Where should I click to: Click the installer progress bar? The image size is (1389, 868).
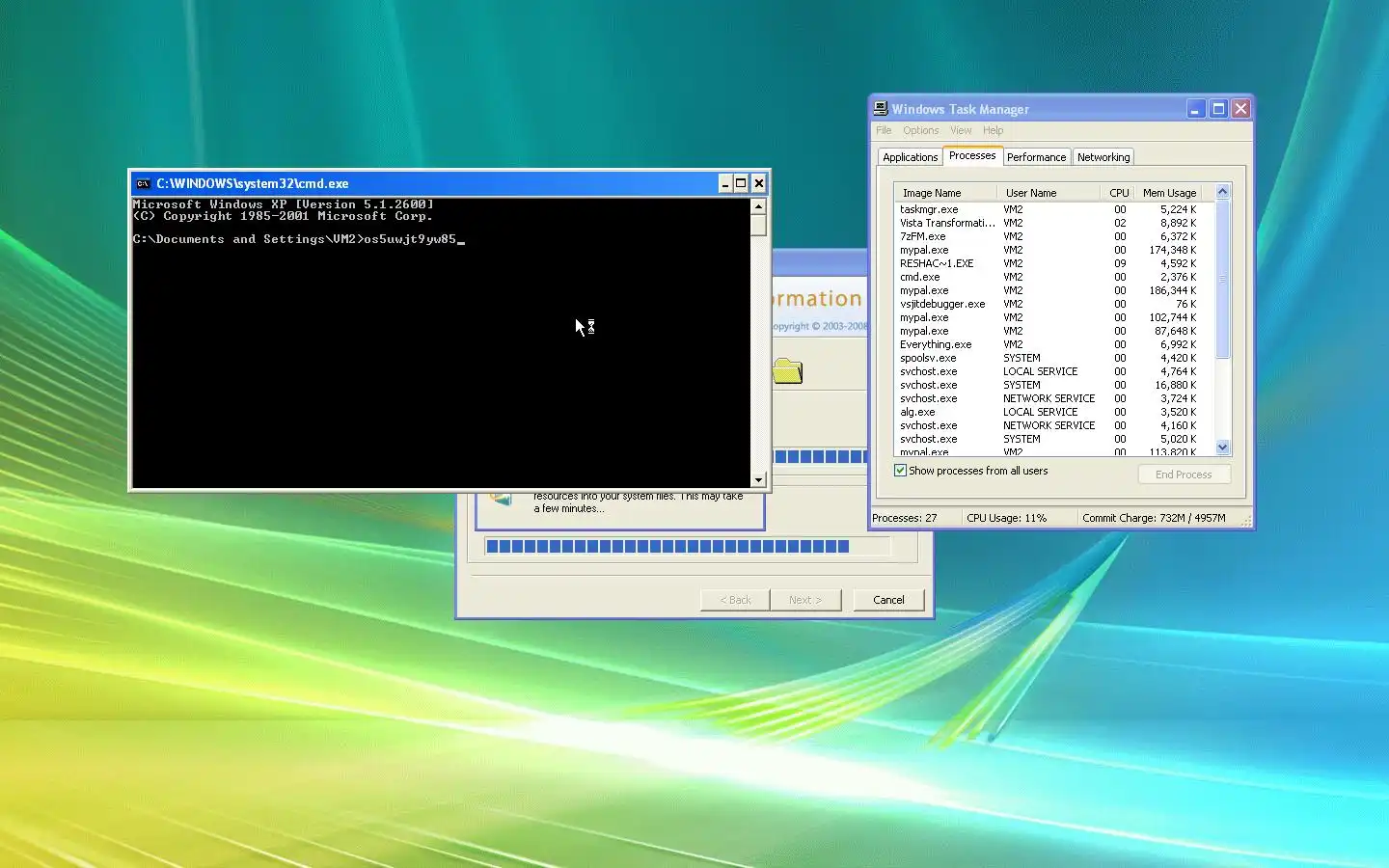tap(687, 547)
